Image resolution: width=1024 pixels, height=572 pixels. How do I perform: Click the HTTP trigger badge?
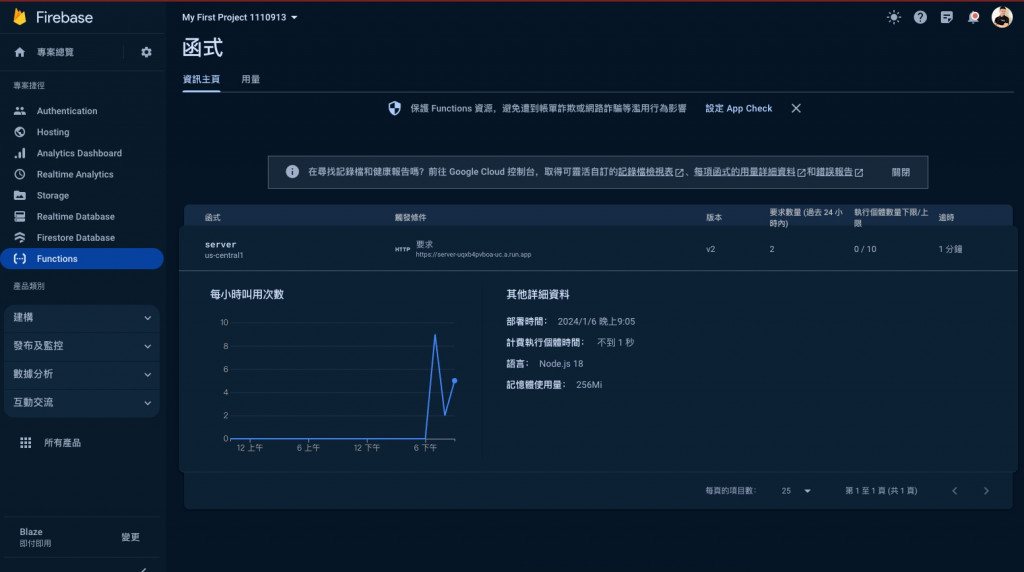click(402, 249)
